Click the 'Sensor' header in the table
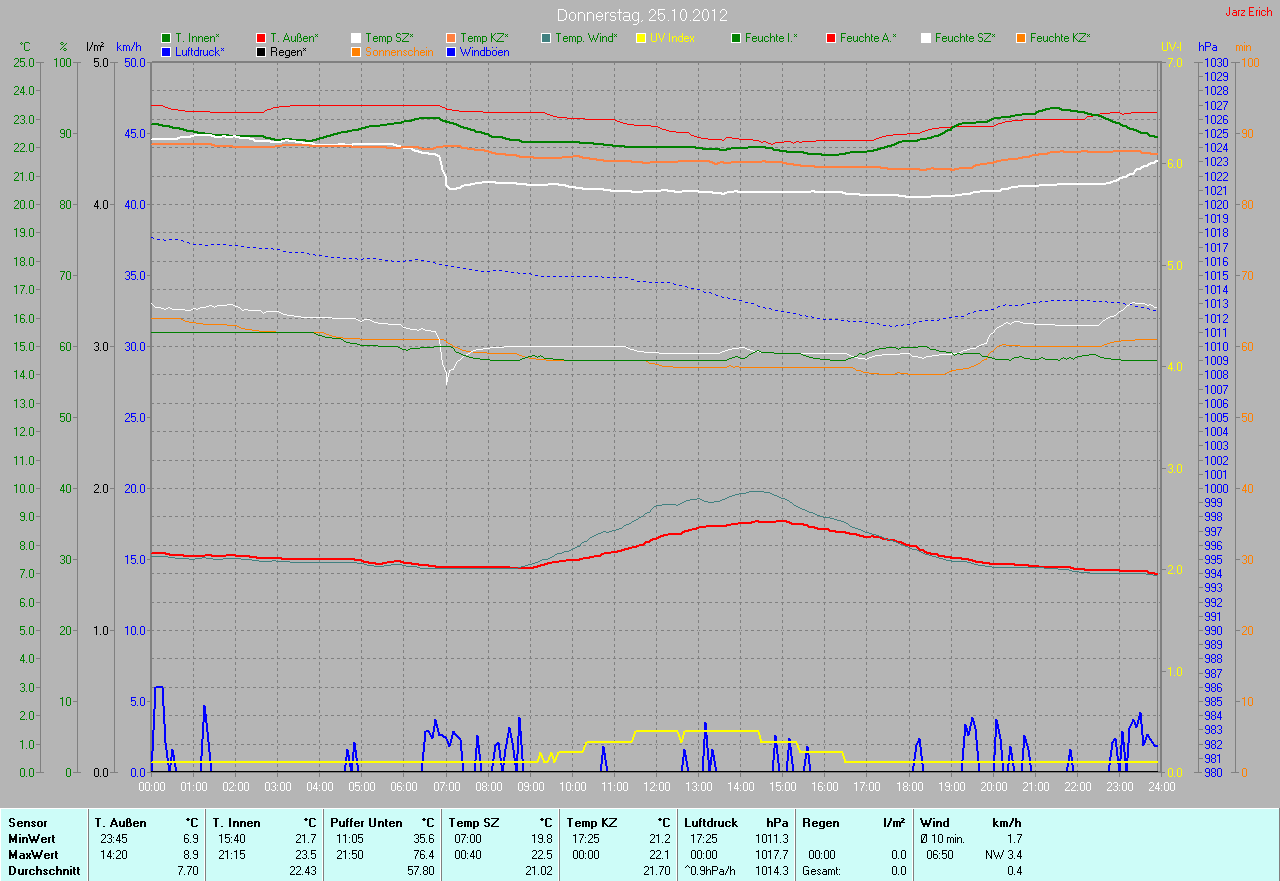 tap(27, 823)
